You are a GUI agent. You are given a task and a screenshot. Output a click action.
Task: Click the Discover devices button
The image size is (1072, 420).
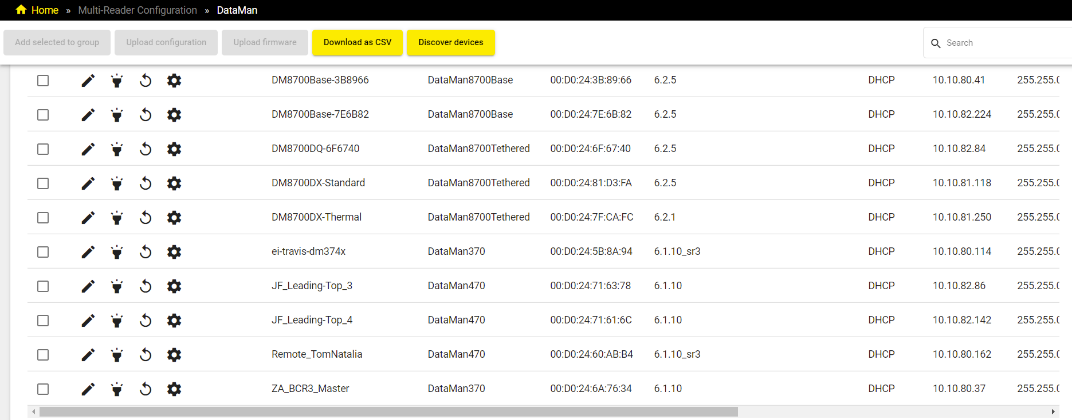[x=450, y=43]
